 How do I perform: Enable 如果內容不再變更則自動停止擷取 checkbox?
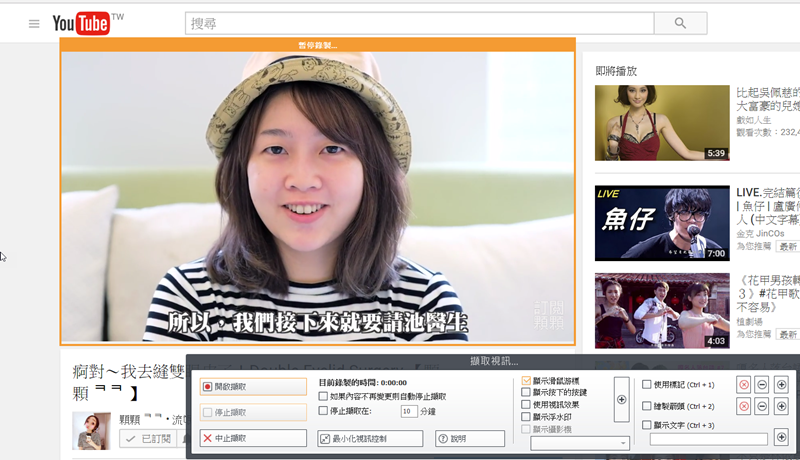(323, 396)
